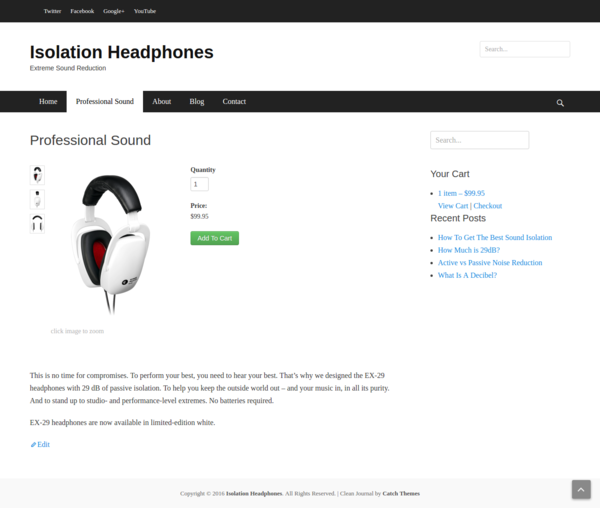This screenshot has height=508, width=600.
Task: Select the second white headphone thumbnail
Action: point(37,199)
